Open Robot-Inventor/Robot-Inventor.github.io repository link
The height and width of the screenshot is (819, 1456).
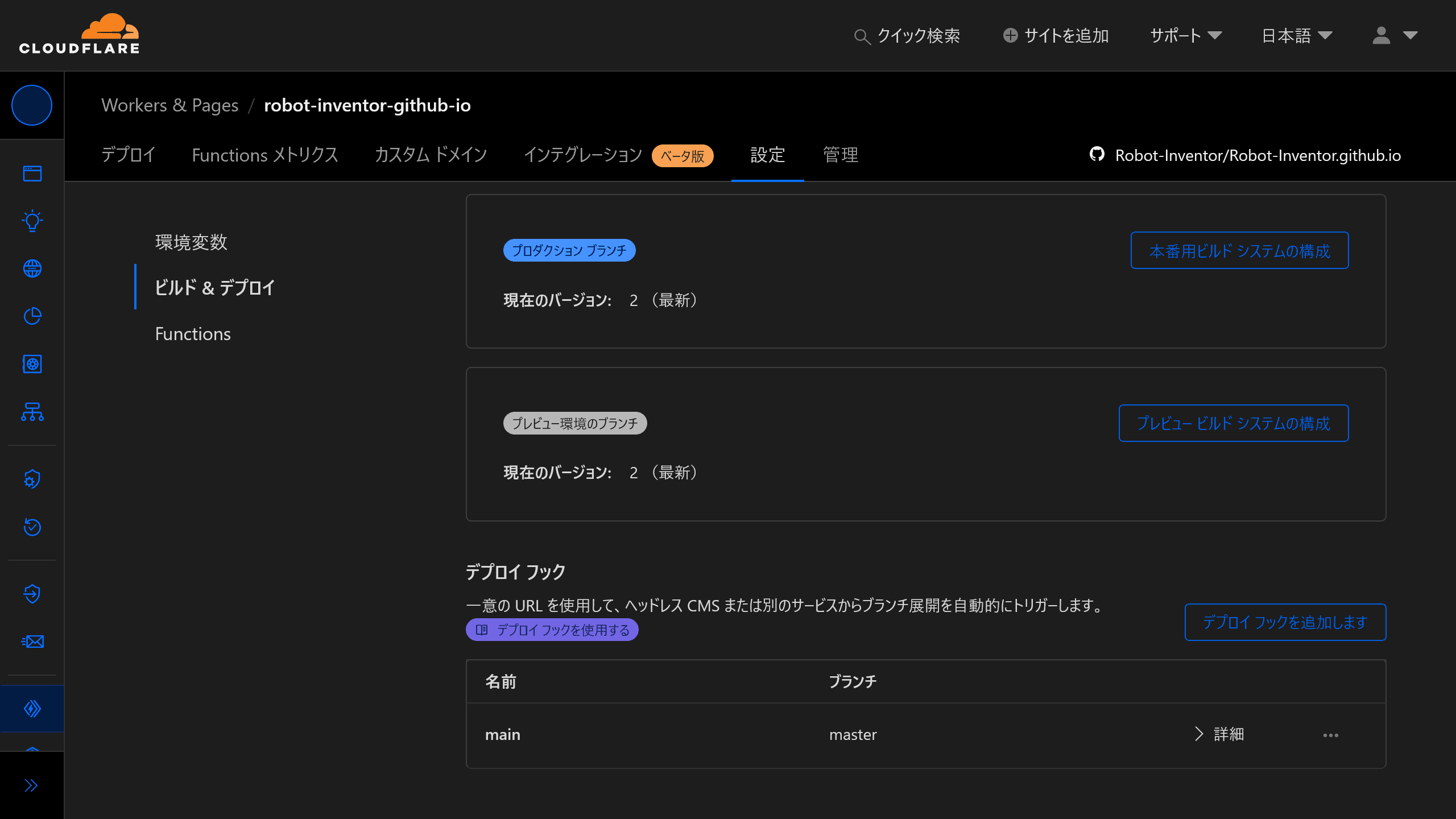[1258, 155]
